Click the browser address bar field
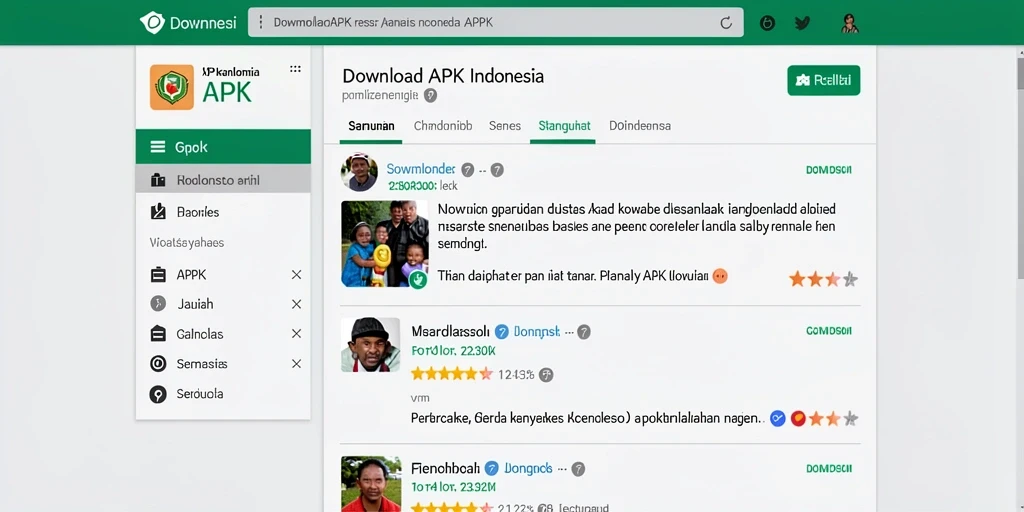The width and height of the screenshot is (1024, 512). (x=496, y=23)
